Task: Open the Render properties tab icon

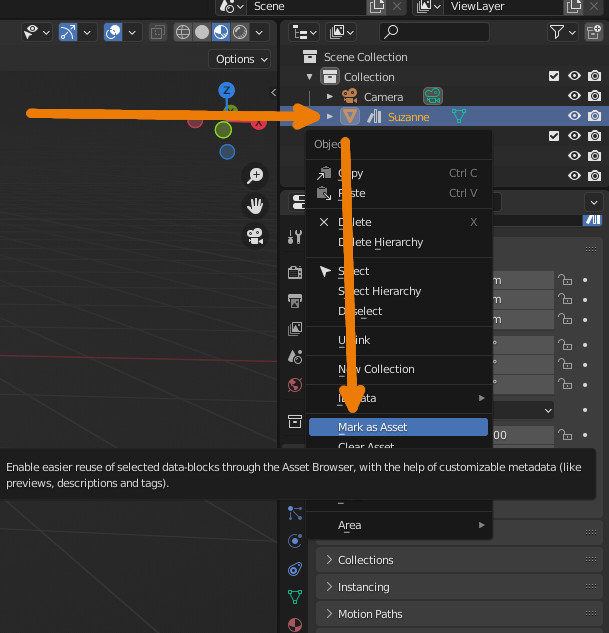Action: [x=295, y=272]
